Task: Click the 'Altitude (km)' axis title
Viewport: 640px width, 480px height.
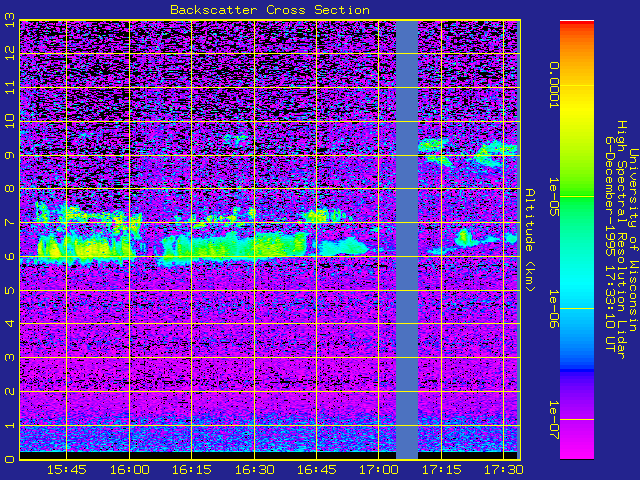Action: [530, 240]
